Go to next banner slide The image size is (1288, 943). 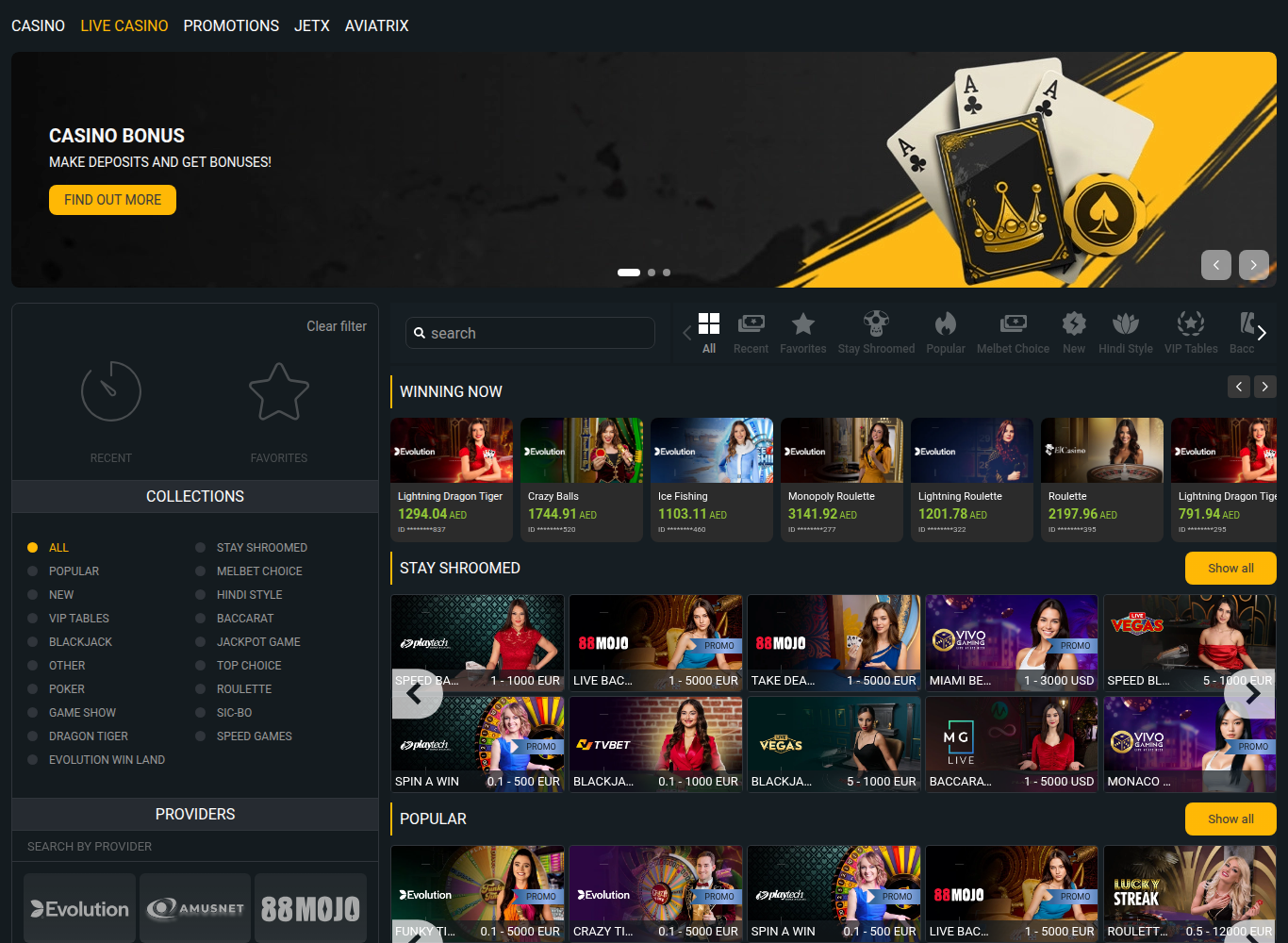[x=1254, y=265]
